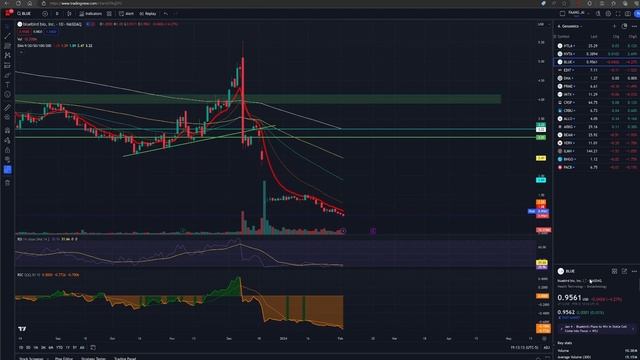Select the zoom-in tool on left toolbar

click(x=7, y=118)
